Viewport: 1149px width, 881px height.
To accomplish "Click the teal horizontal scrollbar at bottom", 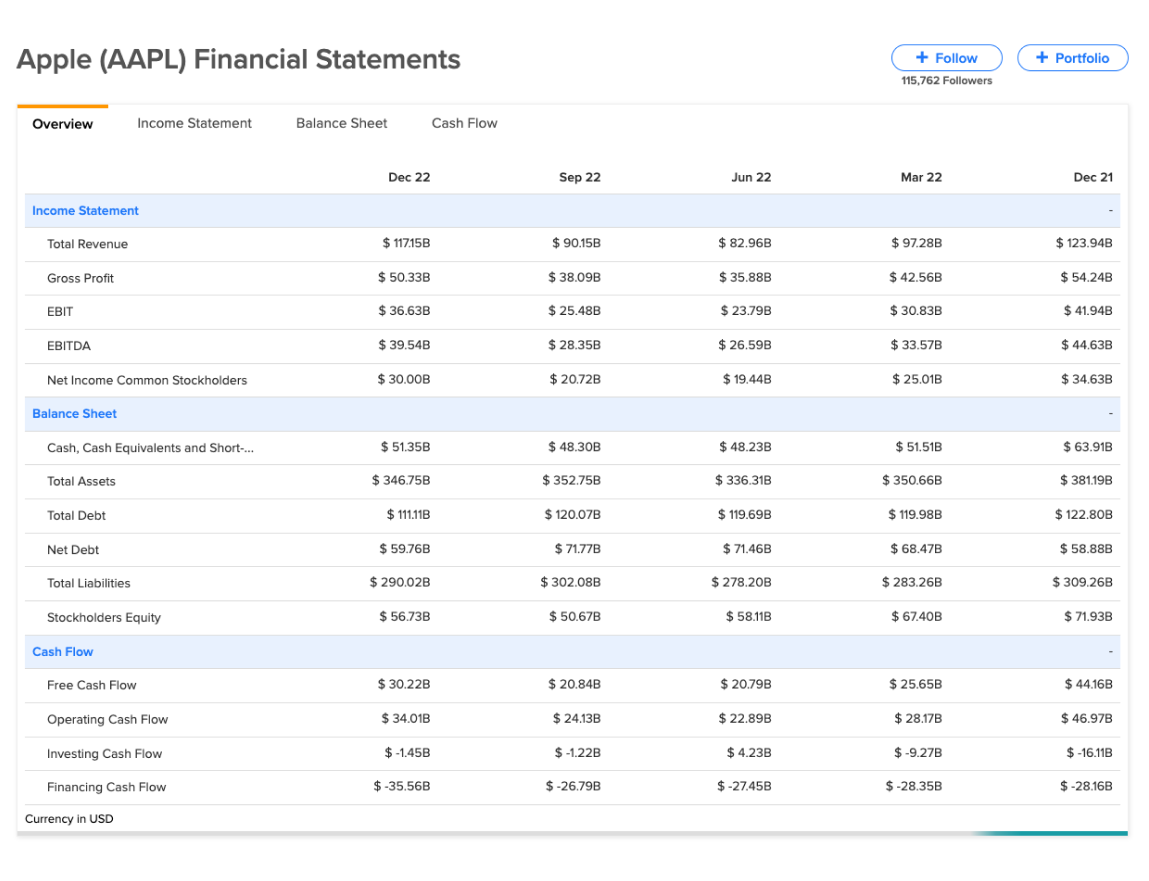I will [x=1051, y=833].
